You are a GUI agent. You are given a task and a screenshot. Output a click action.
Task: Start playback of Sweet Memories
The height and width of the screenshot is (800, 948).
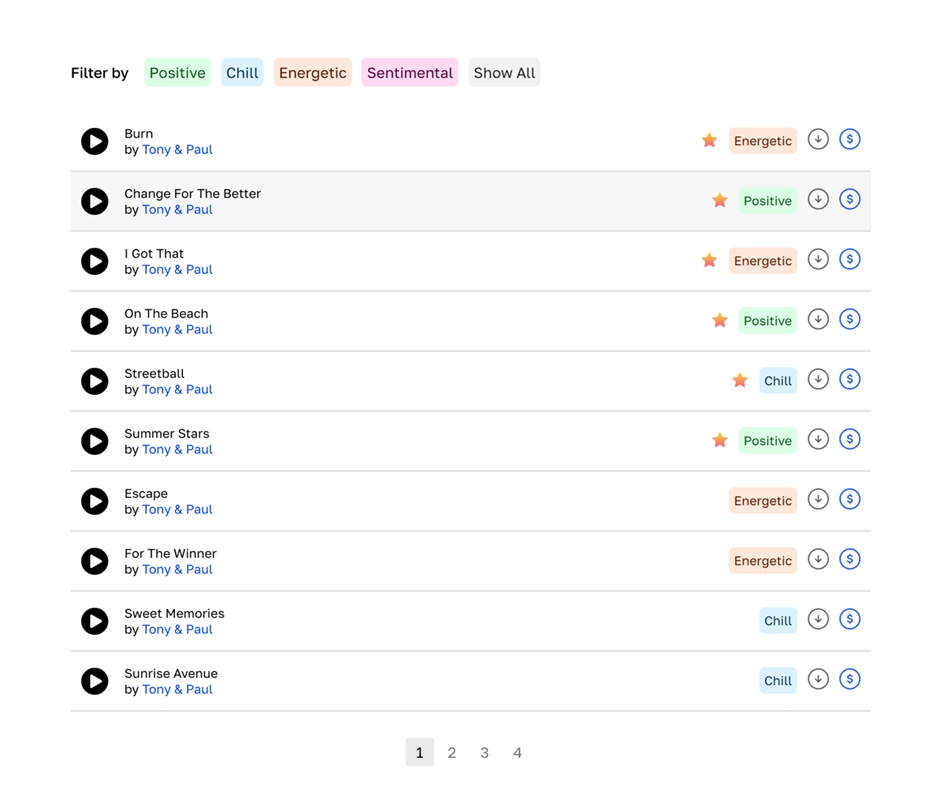click(95, 621)
